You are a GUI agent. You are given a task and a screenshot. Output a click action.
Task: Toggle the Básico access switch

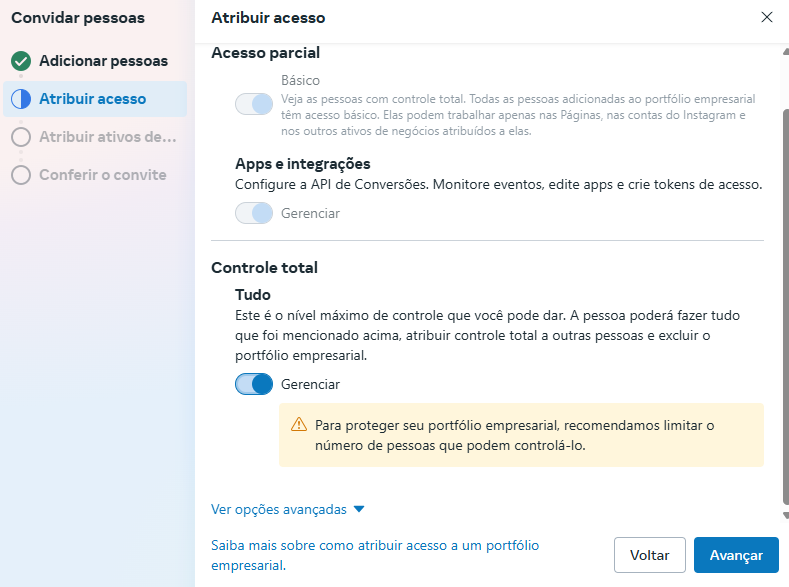(x=254, y=104)
